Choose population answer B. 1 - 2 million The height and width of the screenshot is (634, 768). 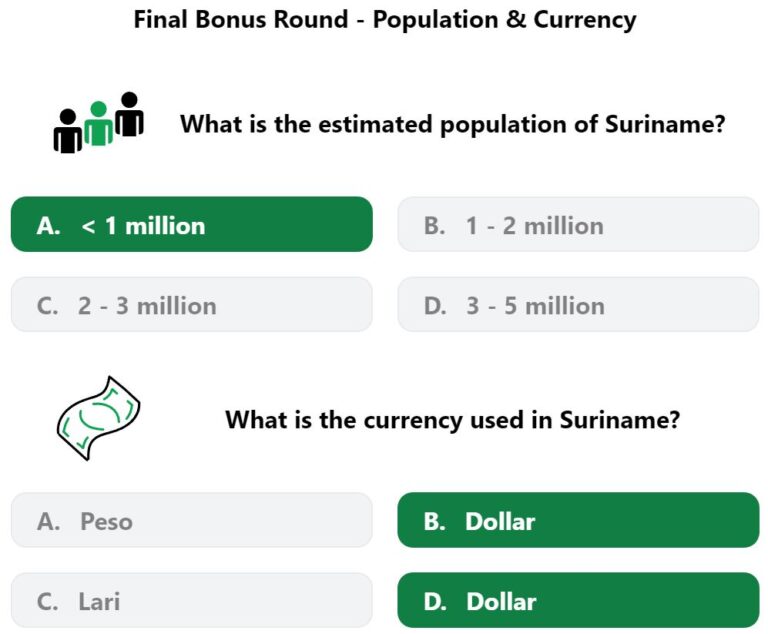tap(578, 224)
